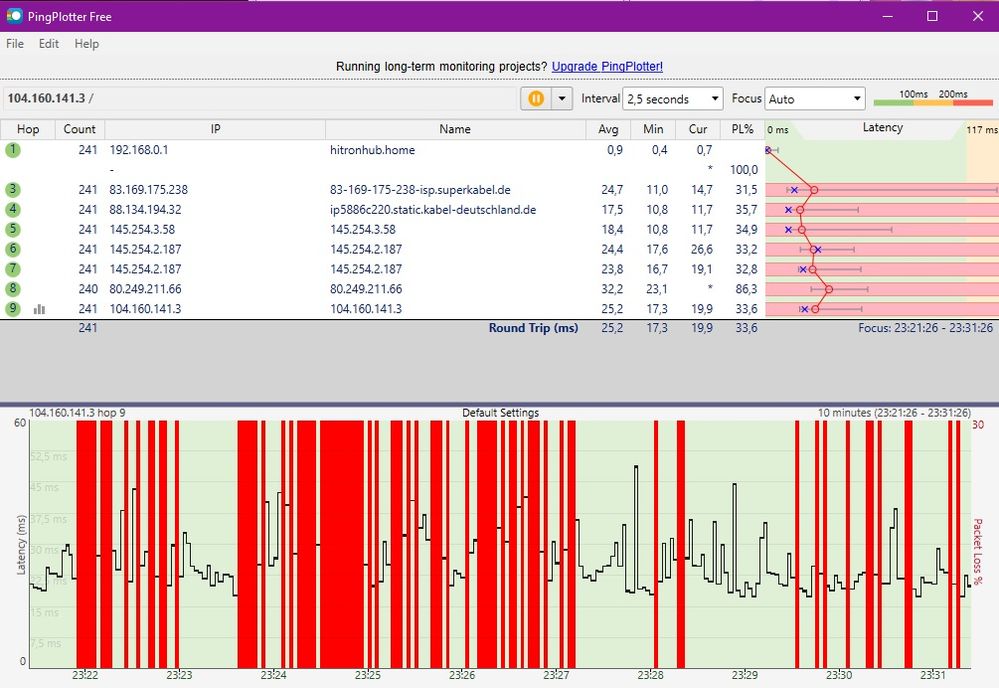The height and width of the screenshot is (688, 999).
Task: Click the Upgrade PingPlotter! link
Action: 607,67
